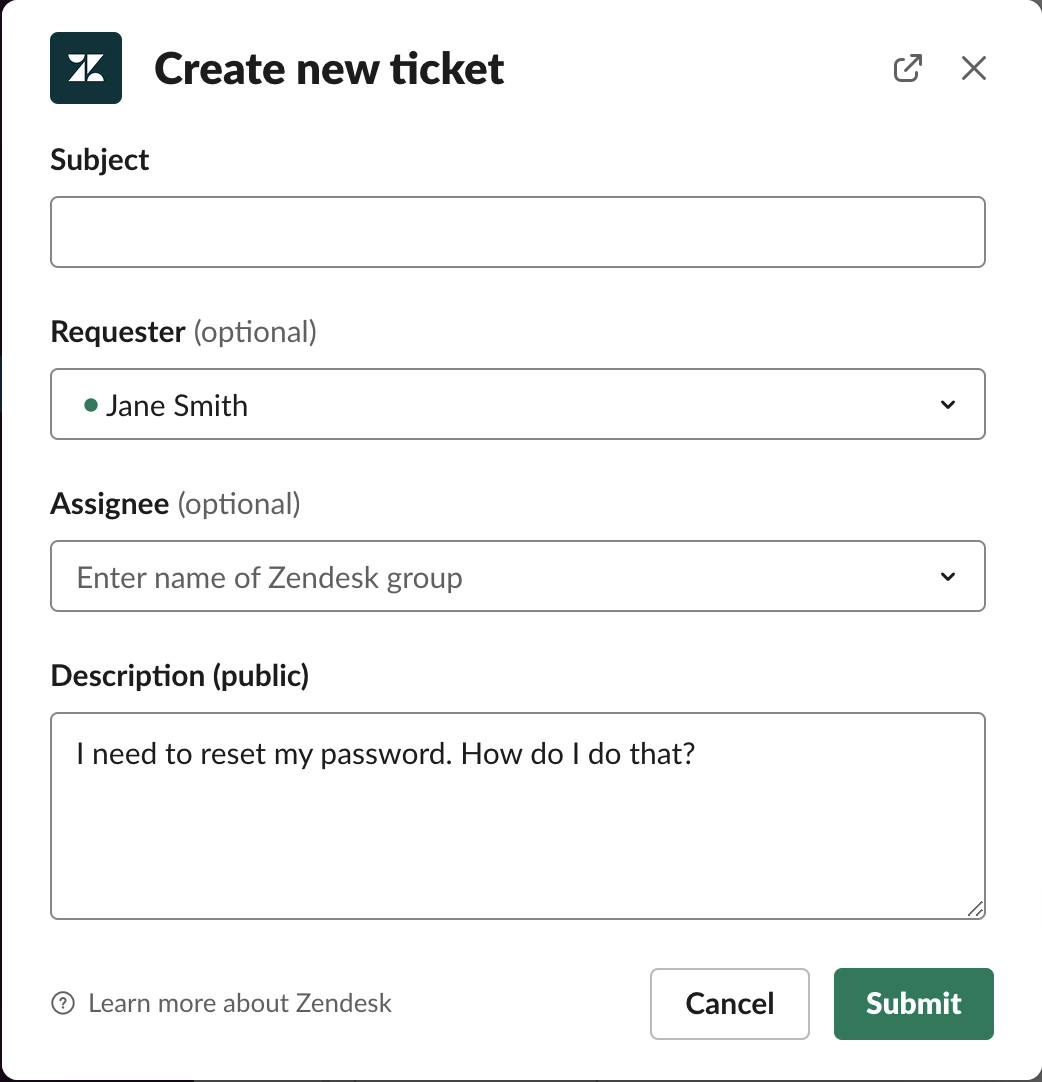Click the green status dot beside Jane Smith

point(91,405)
